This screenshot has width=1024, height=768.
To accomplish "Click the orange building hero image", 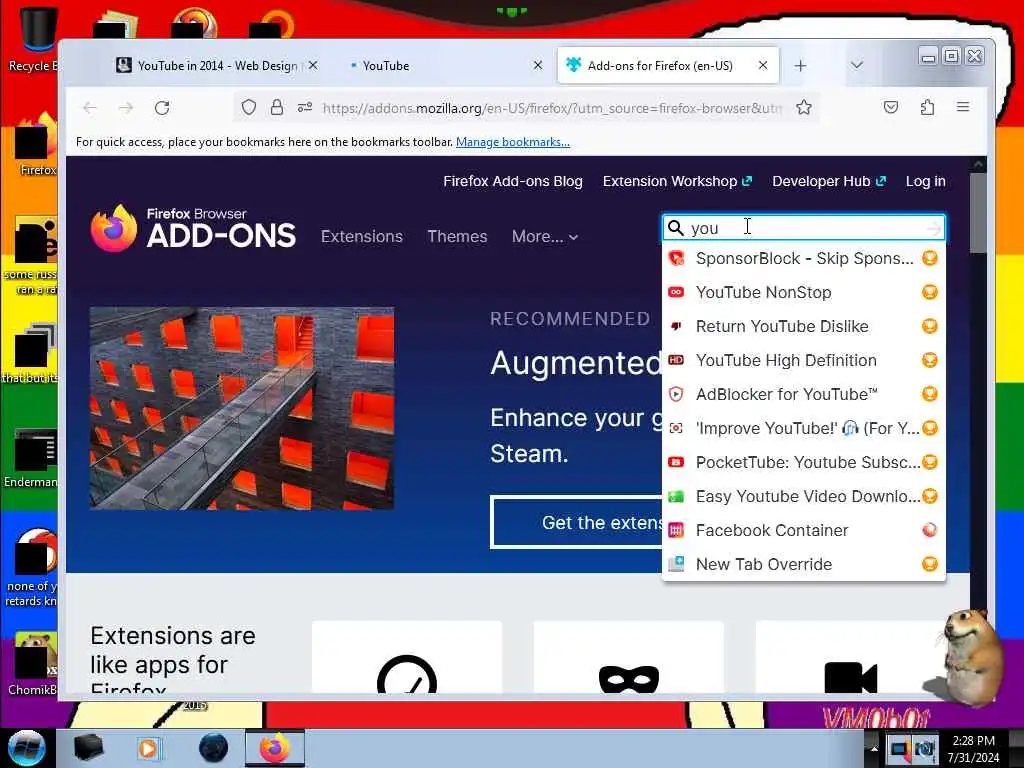I will 242,408.
